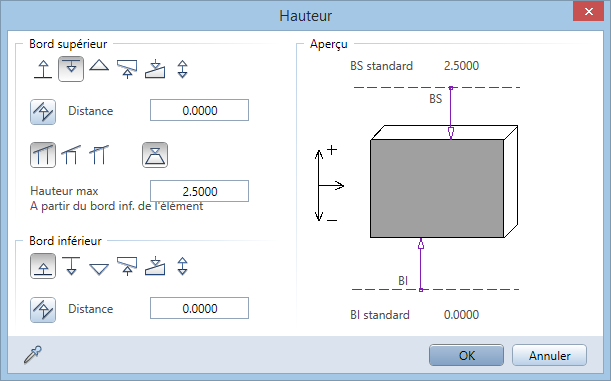The image size is (611, 381).
Task: Click upper edge Distance direction toggle button
Action: point(43,112)
